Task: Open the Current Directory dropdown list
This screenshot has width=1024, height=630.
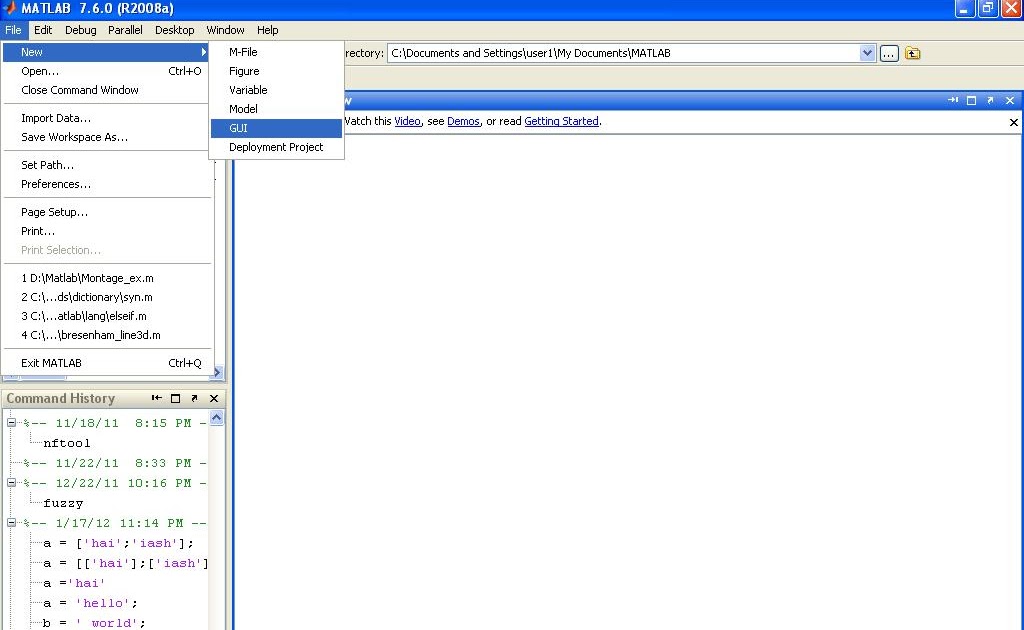Action: point(866,53)
